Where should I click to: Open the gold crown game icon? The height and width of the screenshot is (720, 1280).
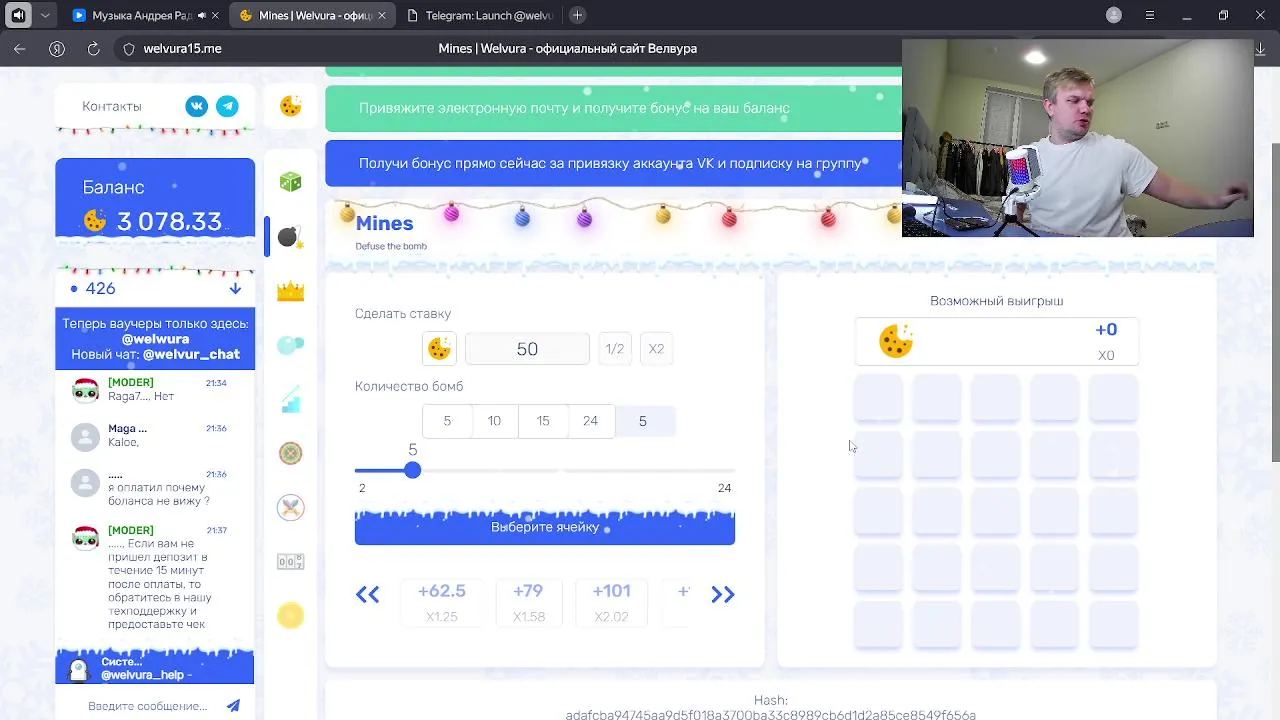point(290,291)
